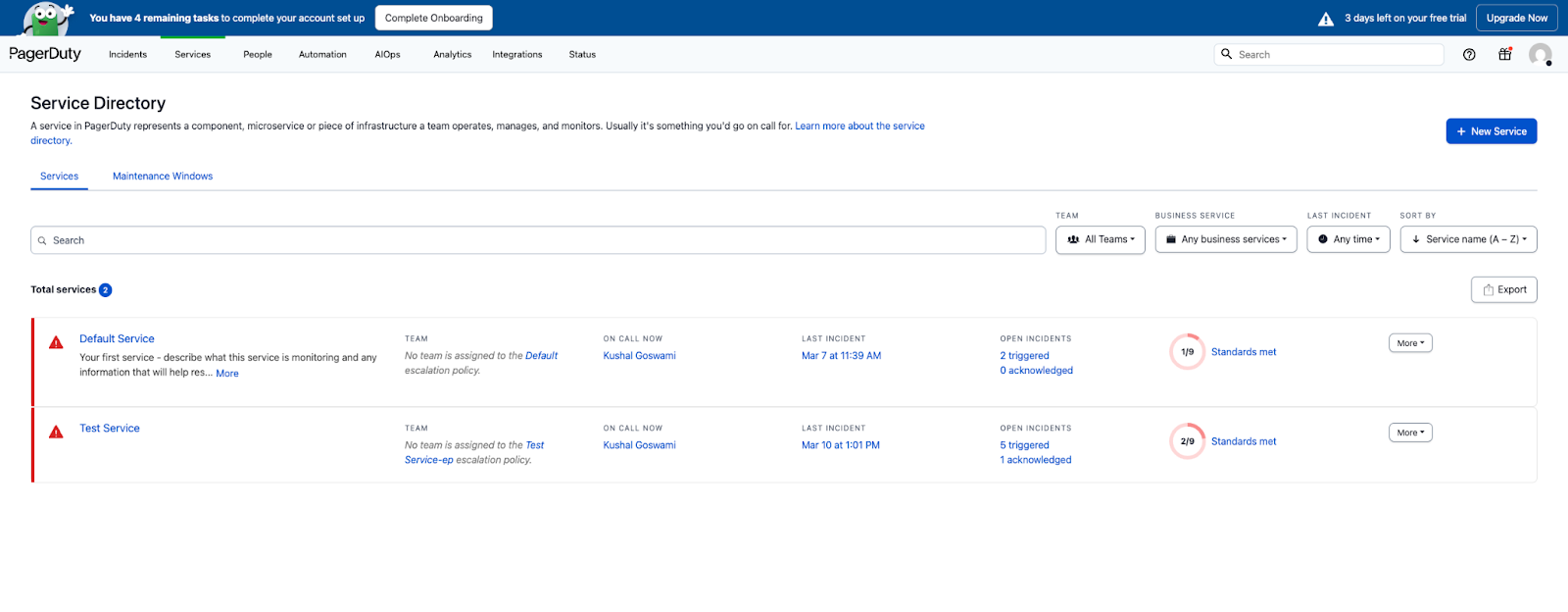Click the Upgrade Now button

pyautogui.click(x=1517, y=18)
